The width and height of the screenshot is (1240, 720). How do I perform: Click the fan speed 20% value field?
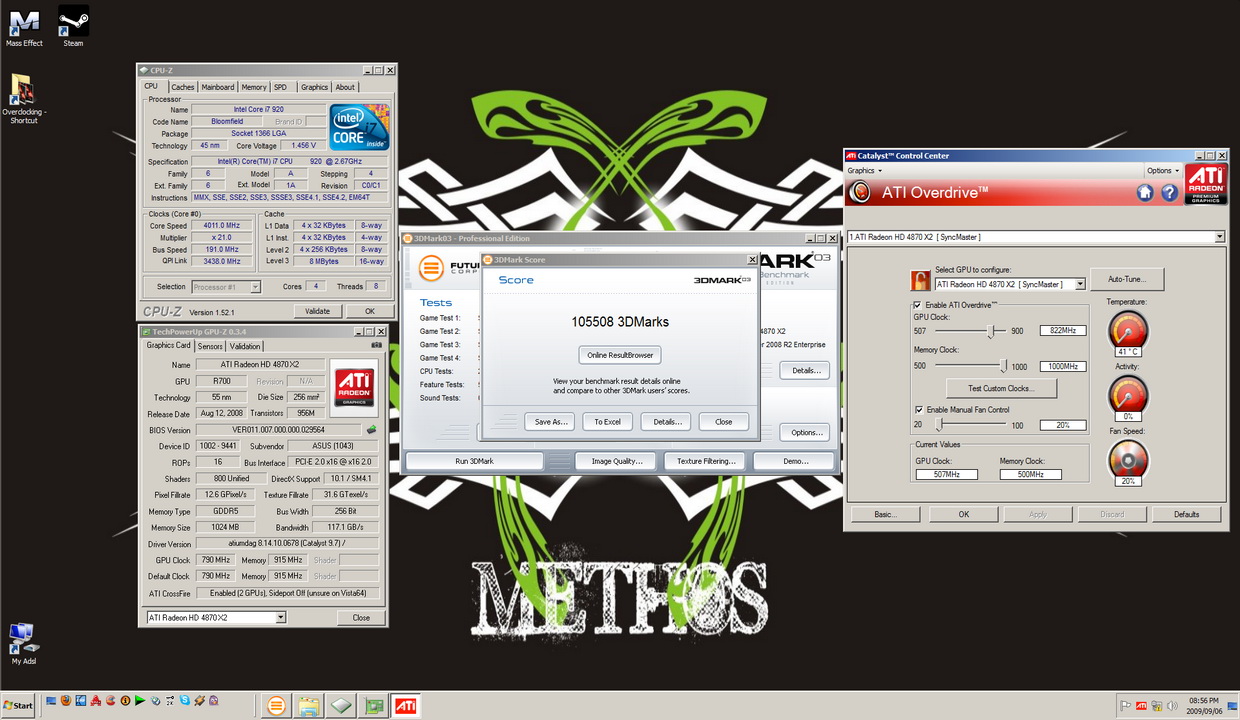click(x=1065, y=425)
